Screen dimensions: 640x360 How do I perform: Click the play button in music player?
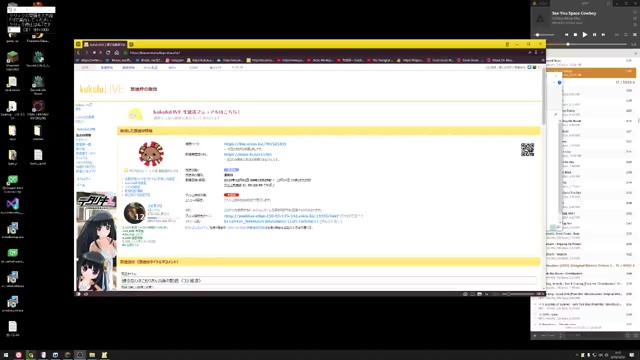[584, 35]
